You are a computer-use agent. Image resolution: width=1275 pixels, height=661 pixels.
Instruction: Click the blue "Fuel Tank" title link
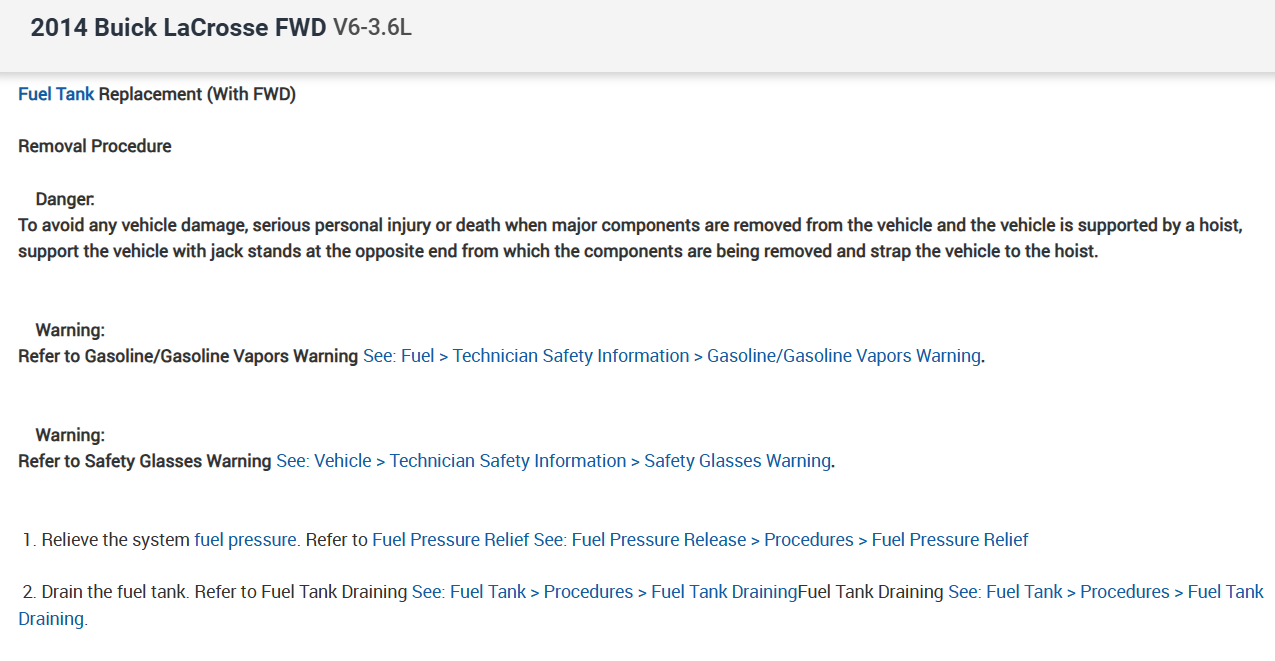[56, 94]
